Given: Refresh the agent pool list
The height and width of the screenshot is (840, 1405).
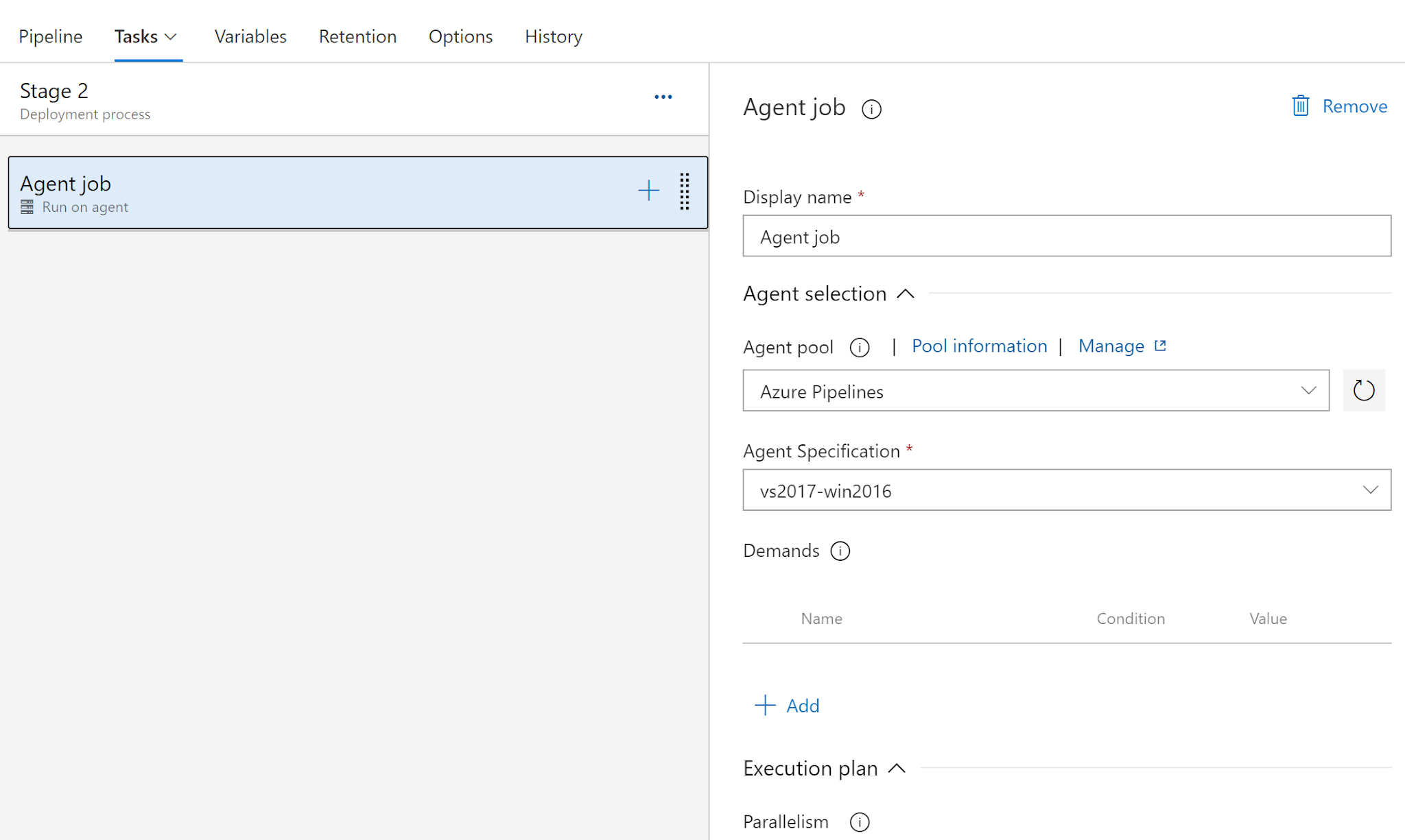Looking at the screenshot, I should (x=1363, y=391).
